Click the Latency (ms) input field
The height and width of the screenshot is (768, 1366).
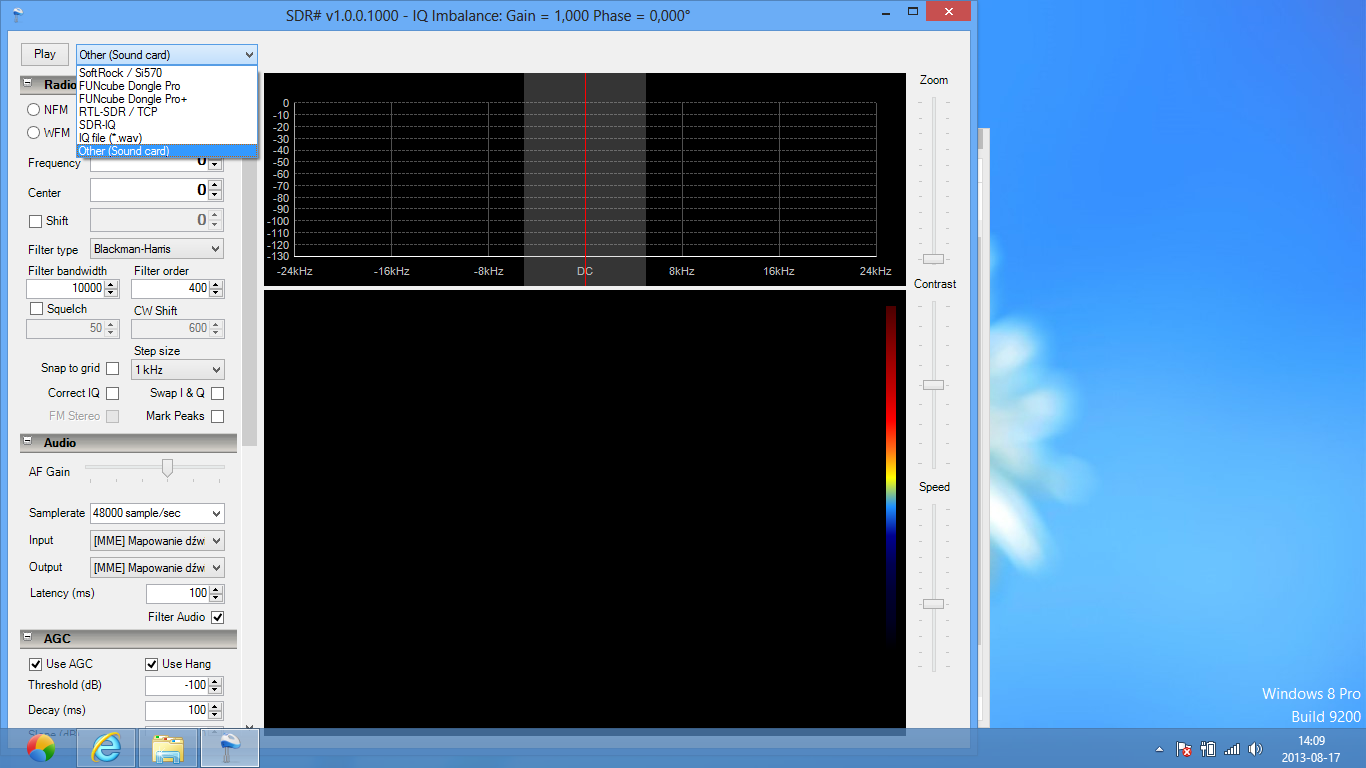tap(177, 594)
